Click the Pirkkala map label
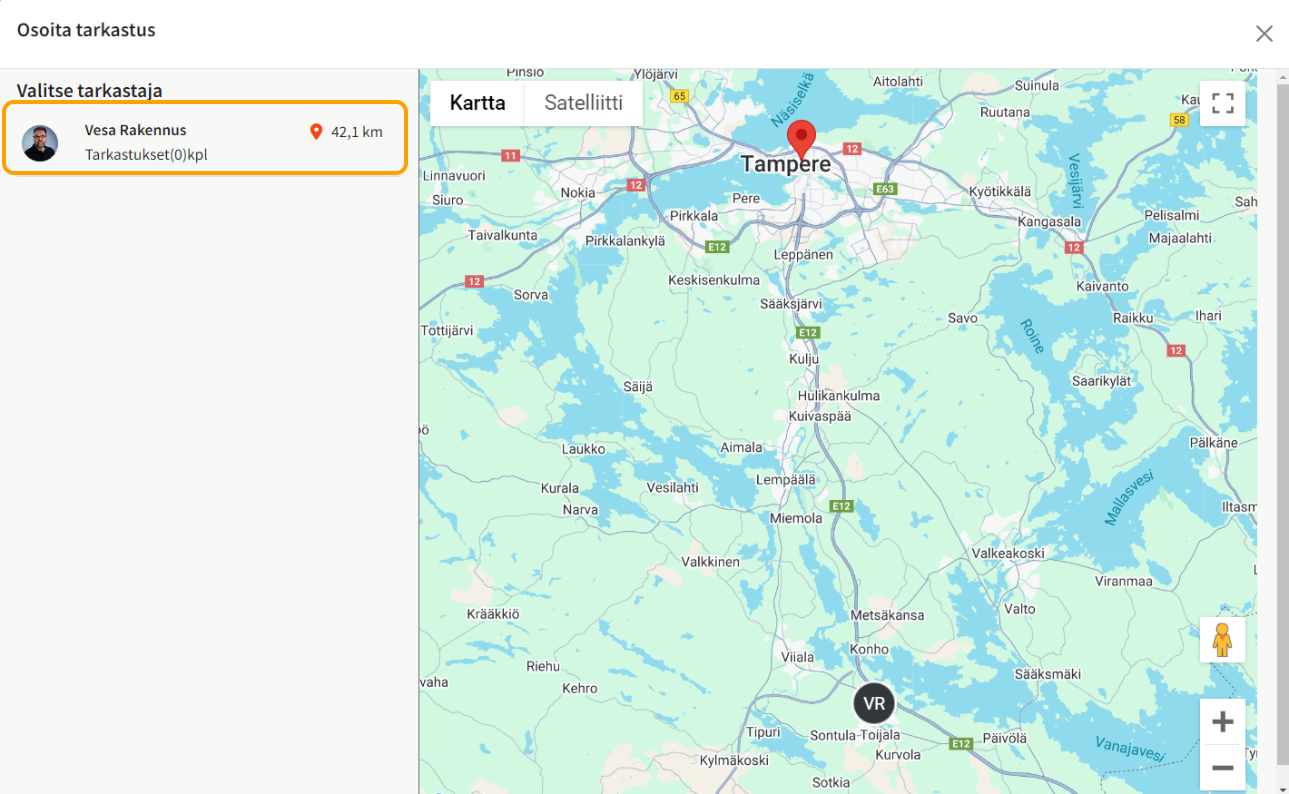 point(694,215)
